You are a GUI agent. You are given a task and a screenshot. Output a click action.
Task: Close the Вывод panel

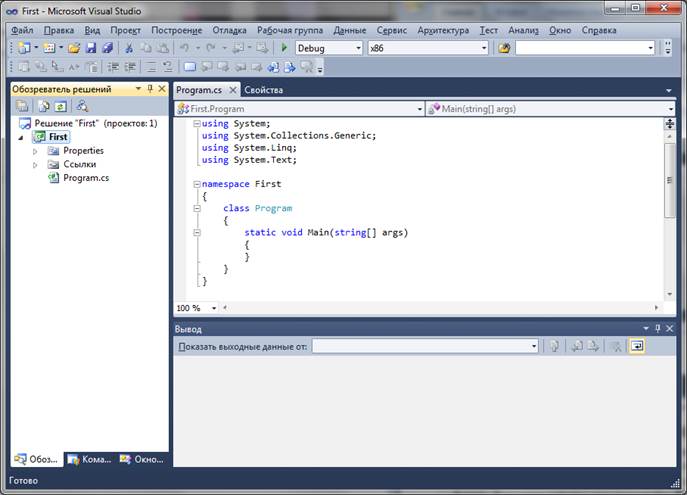click(x=669, y=328)
